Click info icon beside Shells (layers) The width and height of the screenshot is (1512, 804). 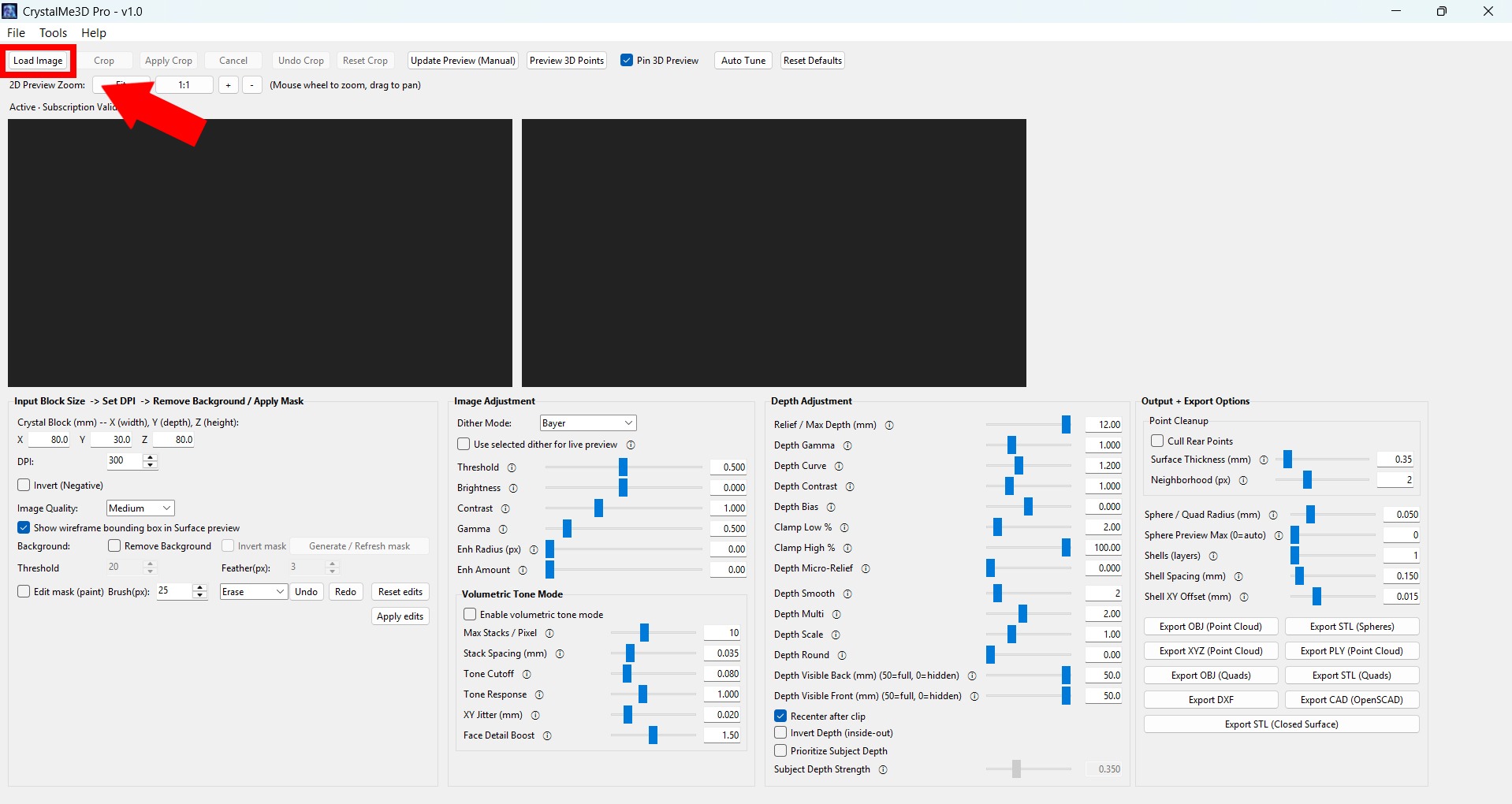point(1213,556)
